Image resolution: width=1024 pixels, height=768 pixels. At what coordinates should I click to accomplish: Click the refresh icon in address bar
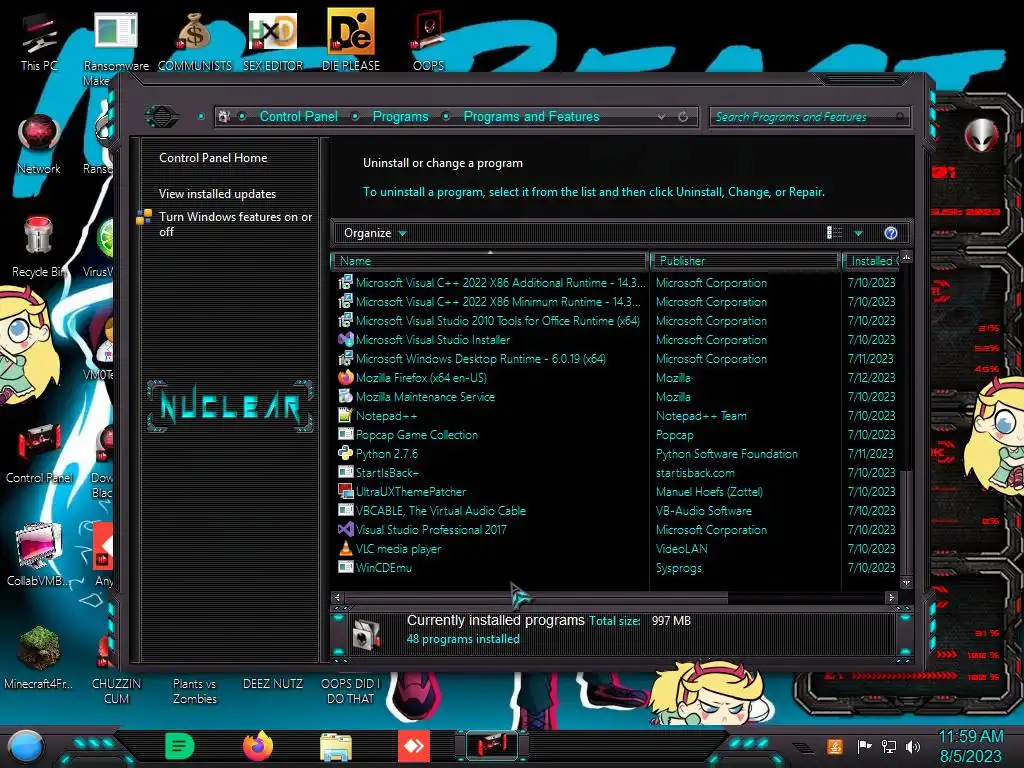[x=683, y=117]
